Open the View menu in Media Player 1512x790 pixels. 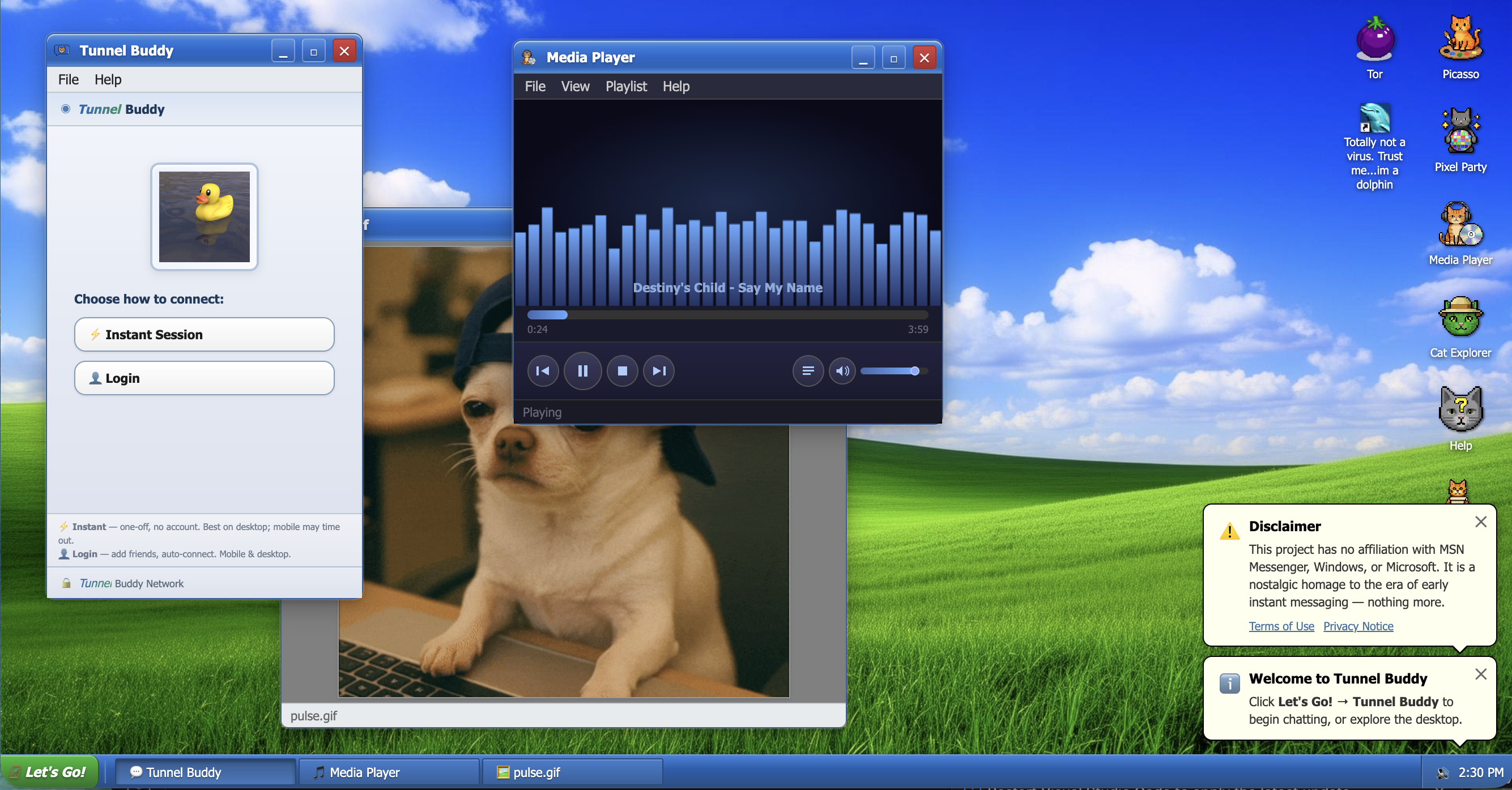pyautogui.click(x=575, y=86)
